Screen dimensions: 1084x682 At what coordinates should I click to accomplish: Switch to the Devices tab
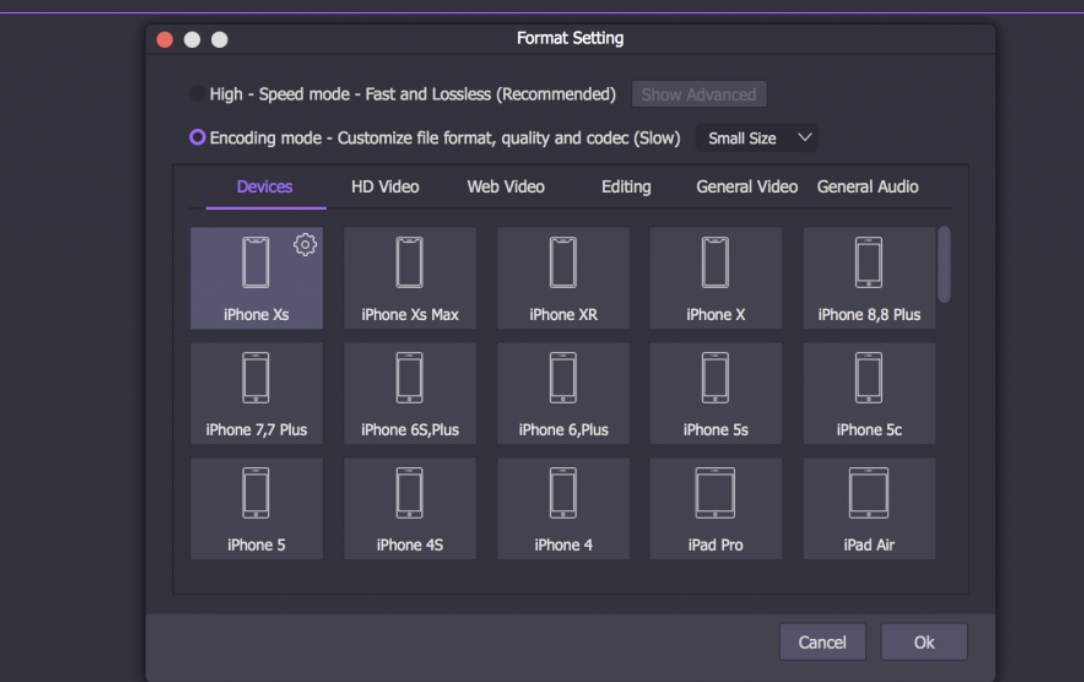[265, 187]
